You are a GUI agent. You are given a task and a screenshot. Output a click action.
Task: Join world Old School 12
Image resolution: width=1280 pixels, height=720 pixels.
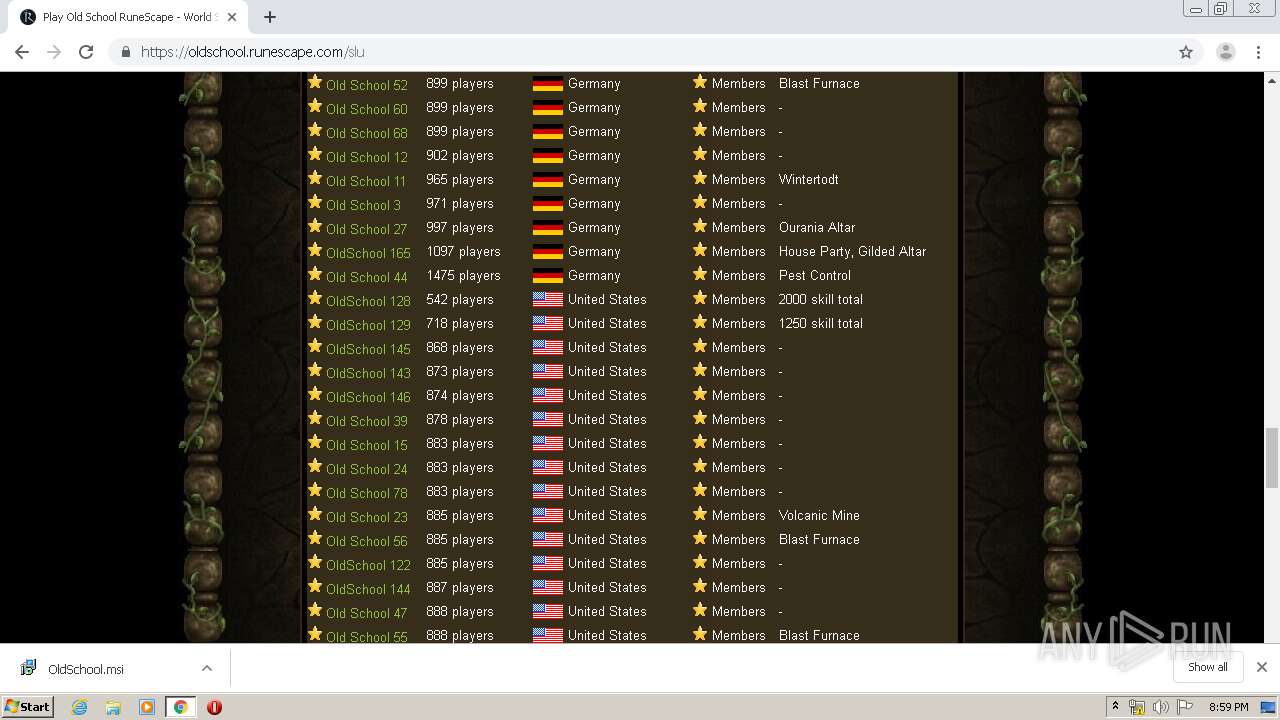pos(366,157)
